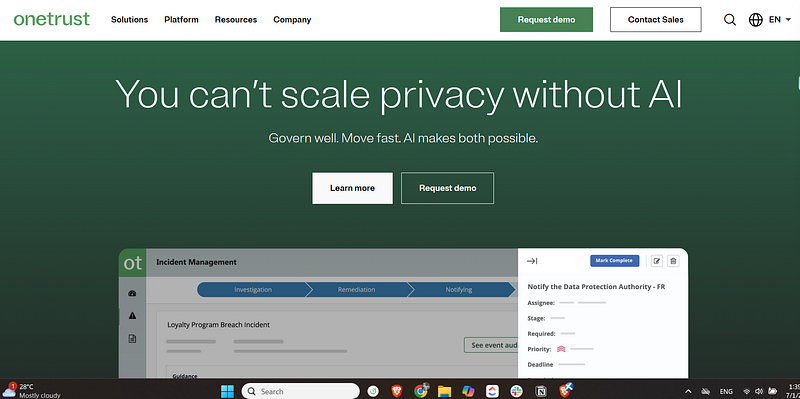Open Brave browser from the taskbar
This screenshot has height=399, width=800.
(x=397, y=391)
